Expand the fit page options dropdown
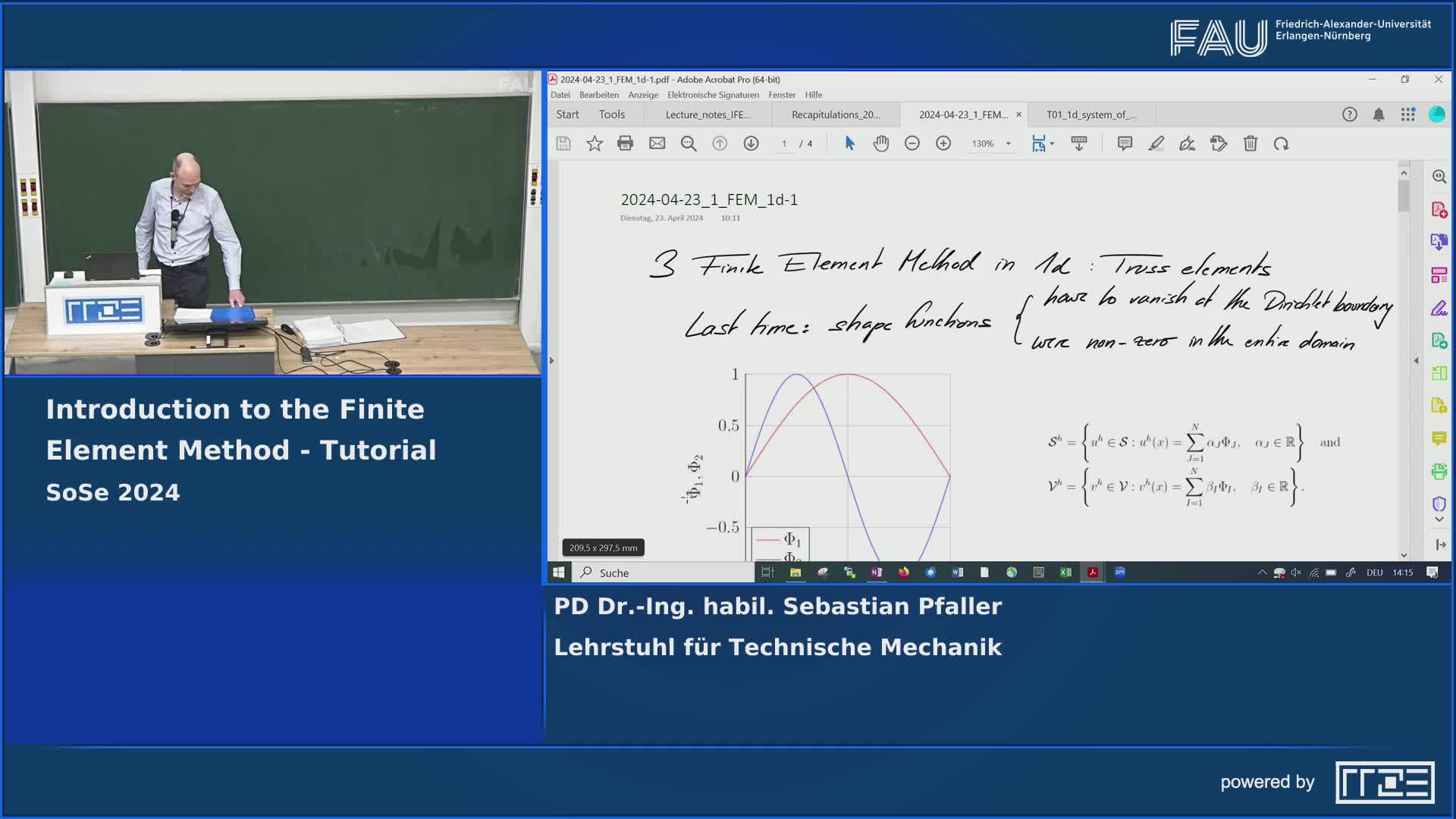The image size is (1456, 819). click(x=1052, y=143)
